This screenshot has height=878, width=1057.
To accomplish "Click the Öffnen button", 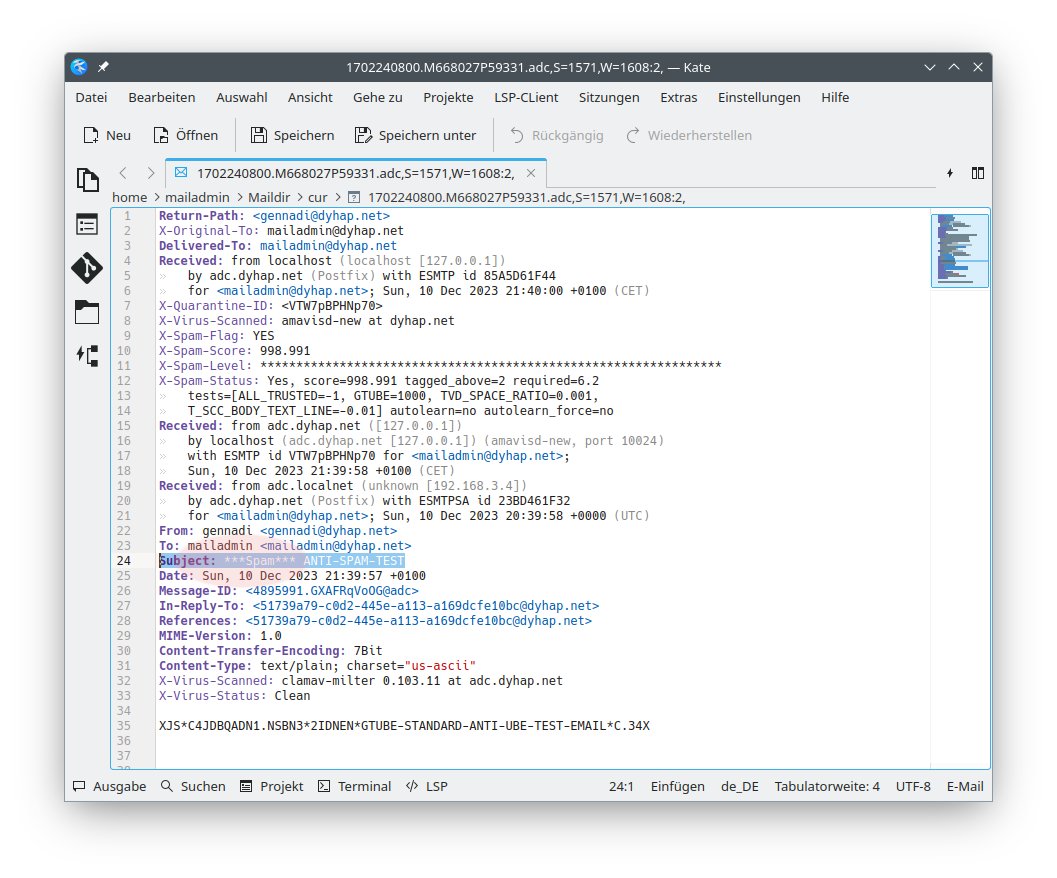I will click(185, 135).
